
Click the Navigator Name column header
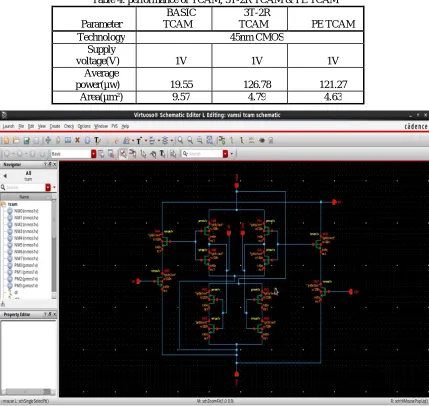24,197
